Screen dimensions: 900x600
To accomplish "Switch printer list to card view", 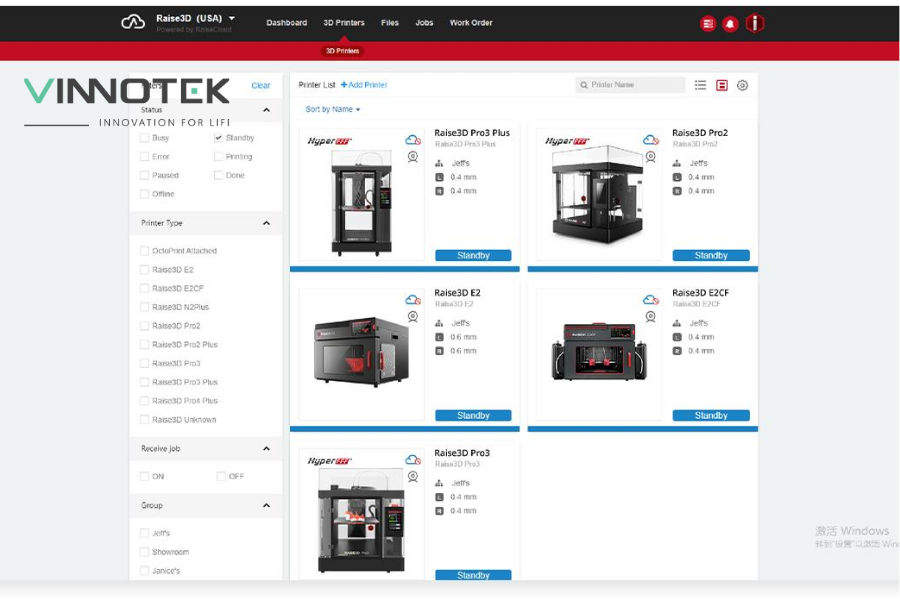I will 721,85.
